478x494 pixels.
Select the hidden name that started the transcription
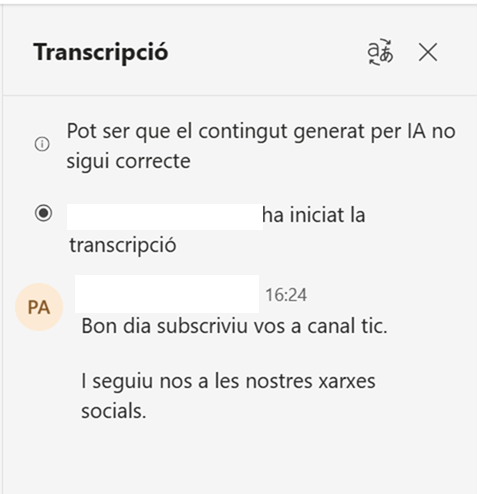coord(165,217)
